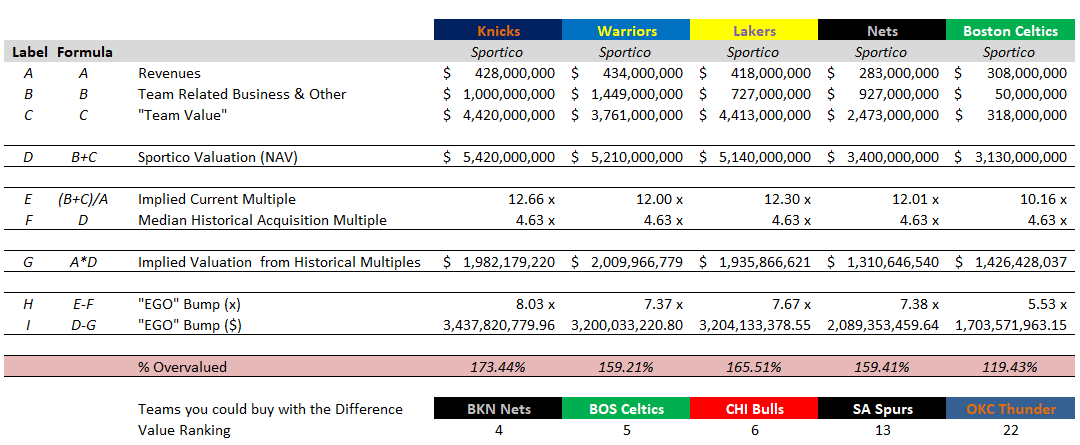Screen dimensions: 1080x445
Task: Click Knicks team value 4,420,000,000
Action: [509, 116]
